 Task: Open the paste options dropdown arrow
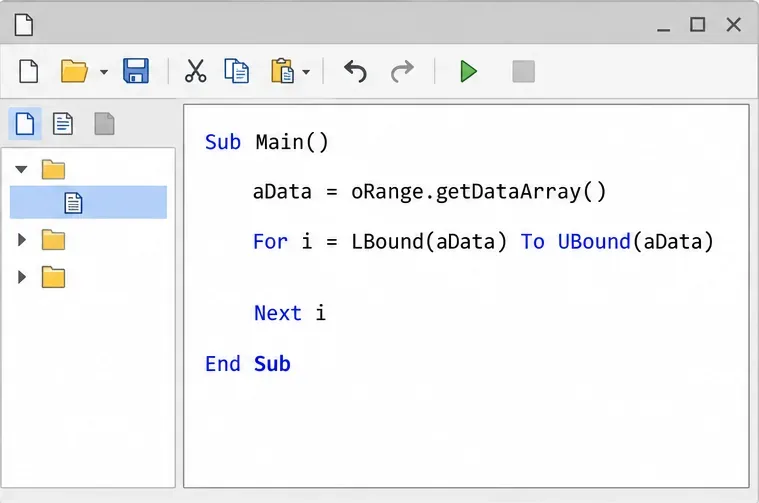(306, 72)
